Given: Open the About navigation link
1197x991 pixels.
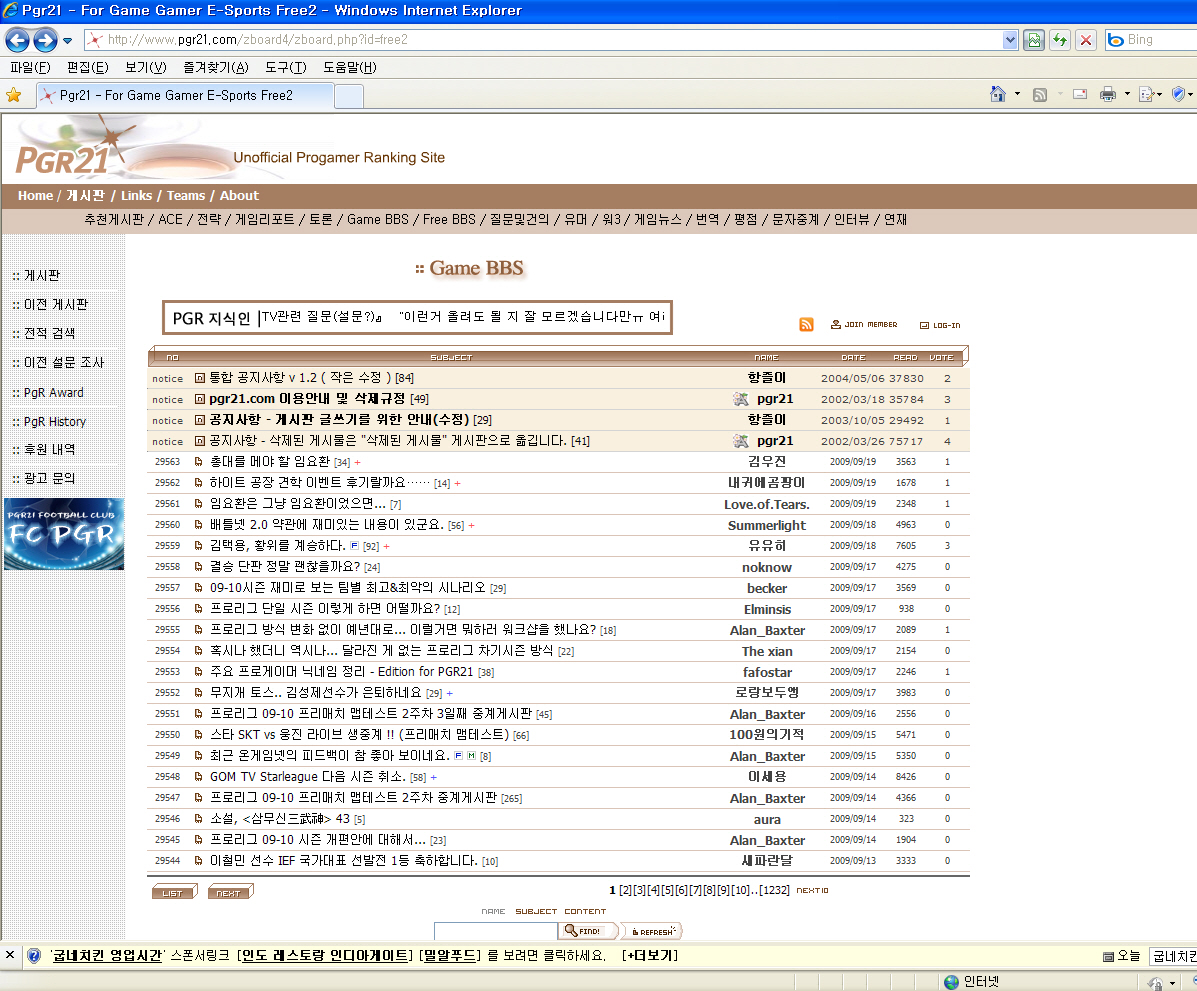Looking at the screenshot, I should (x=239, y=195).
